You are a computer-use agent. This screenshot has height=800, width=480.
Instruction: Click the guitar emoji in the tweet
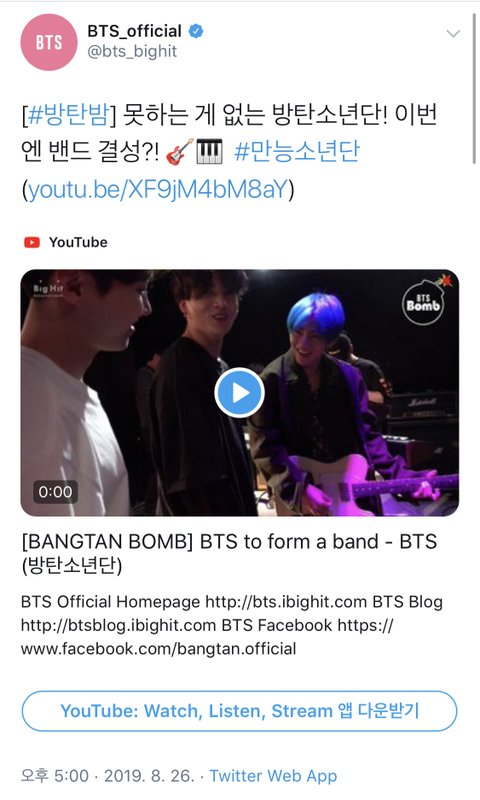[180, 152]
